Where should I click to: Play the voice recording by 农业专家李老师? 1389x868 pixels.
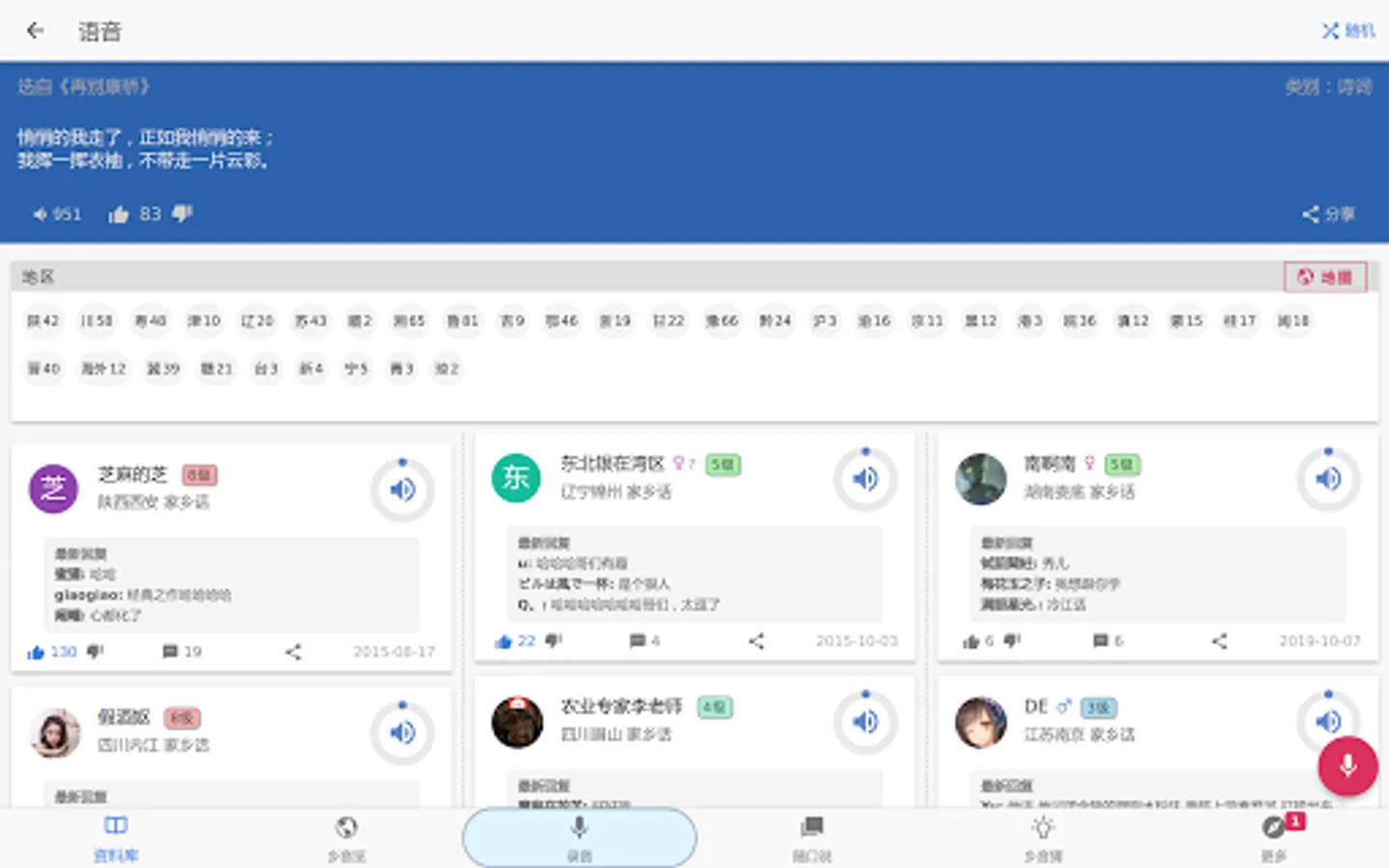[865, 721]
